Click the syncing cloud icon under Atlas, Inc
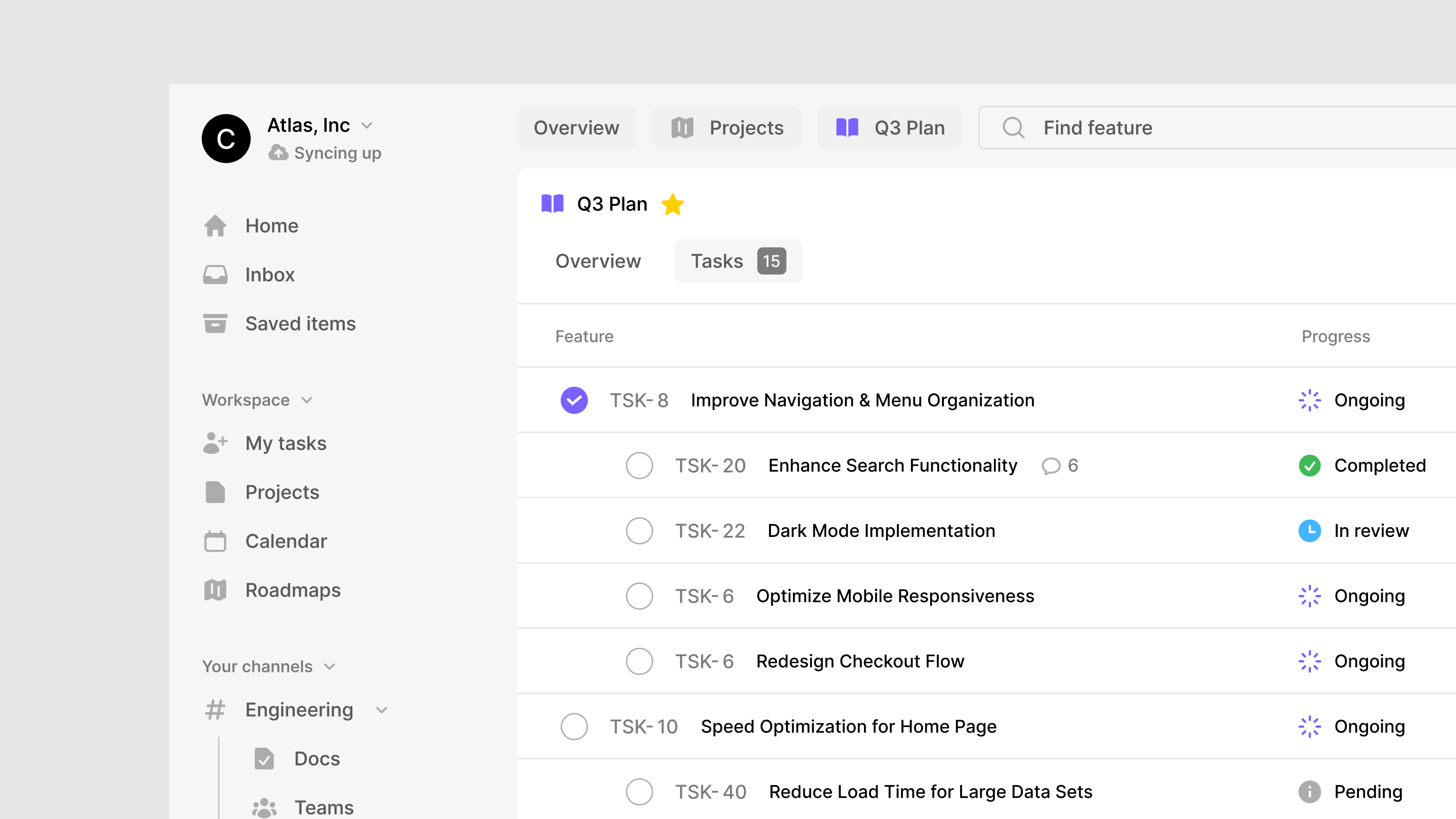The width and height of the screenshot is (1456, 819). [279, 153]
